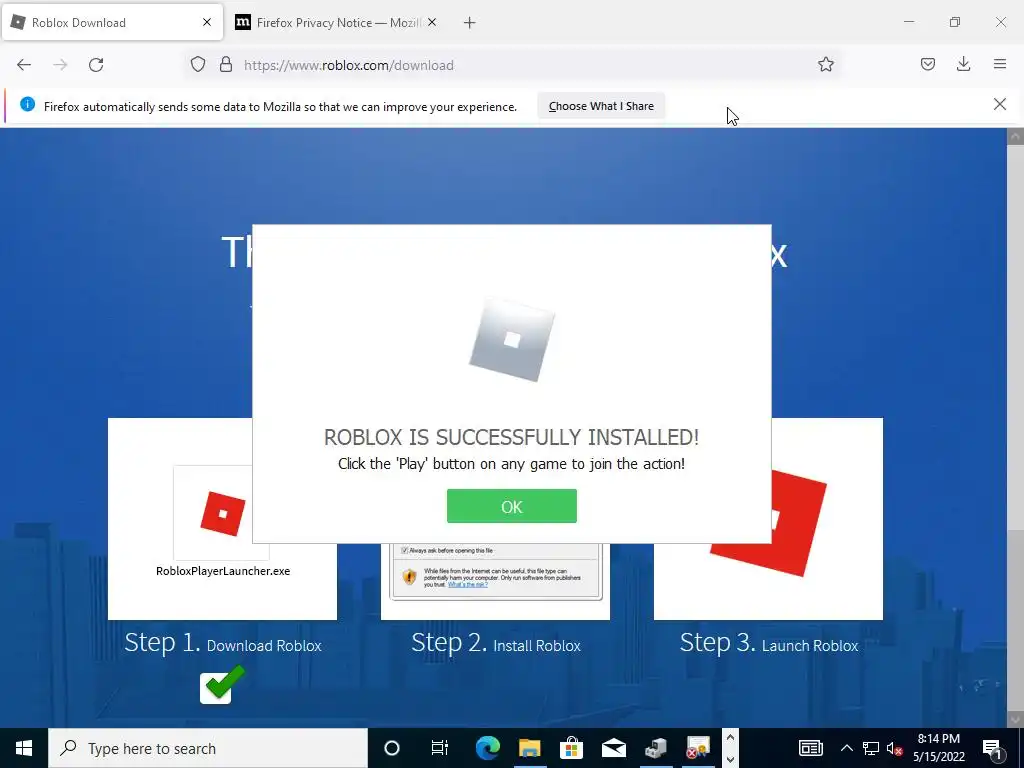Click the Step 2 Install Roblox text
Screen dimensions: 1024x768
tap(496, 643)
